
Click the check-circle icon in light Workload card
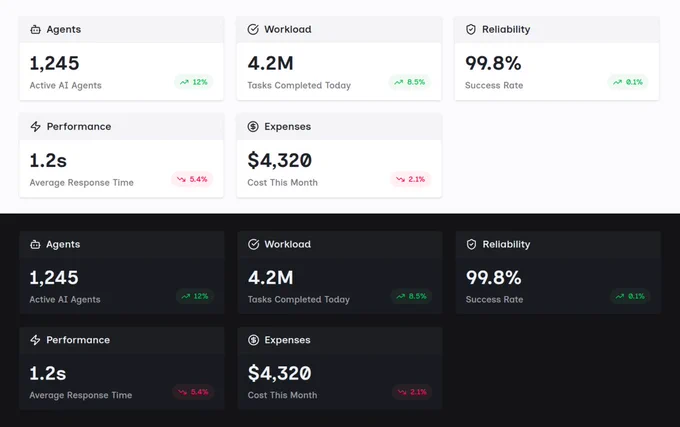253,29
